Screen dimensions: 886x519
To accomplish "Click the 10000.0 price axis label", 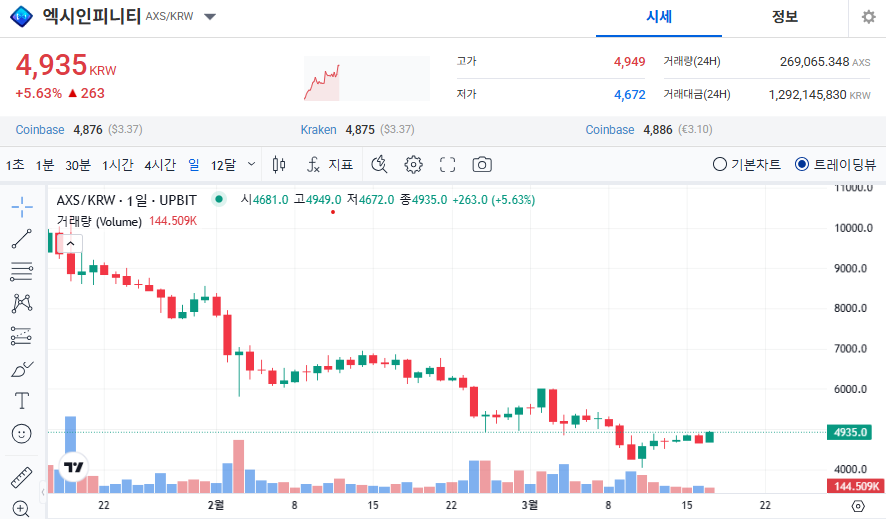I will 853,228.
